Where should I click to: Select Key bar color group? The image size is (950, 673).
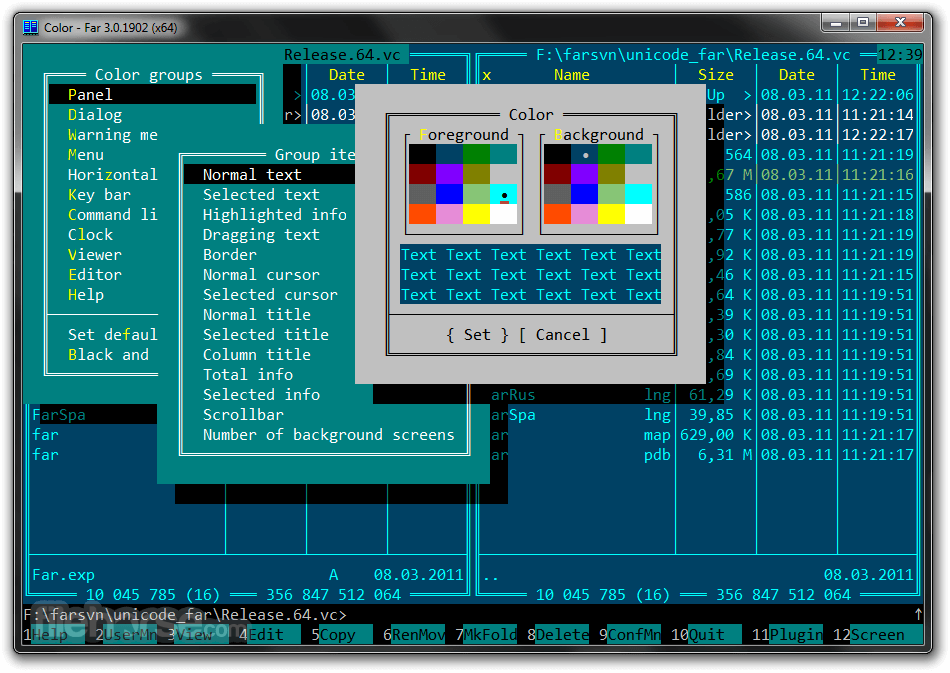[99, 194]
